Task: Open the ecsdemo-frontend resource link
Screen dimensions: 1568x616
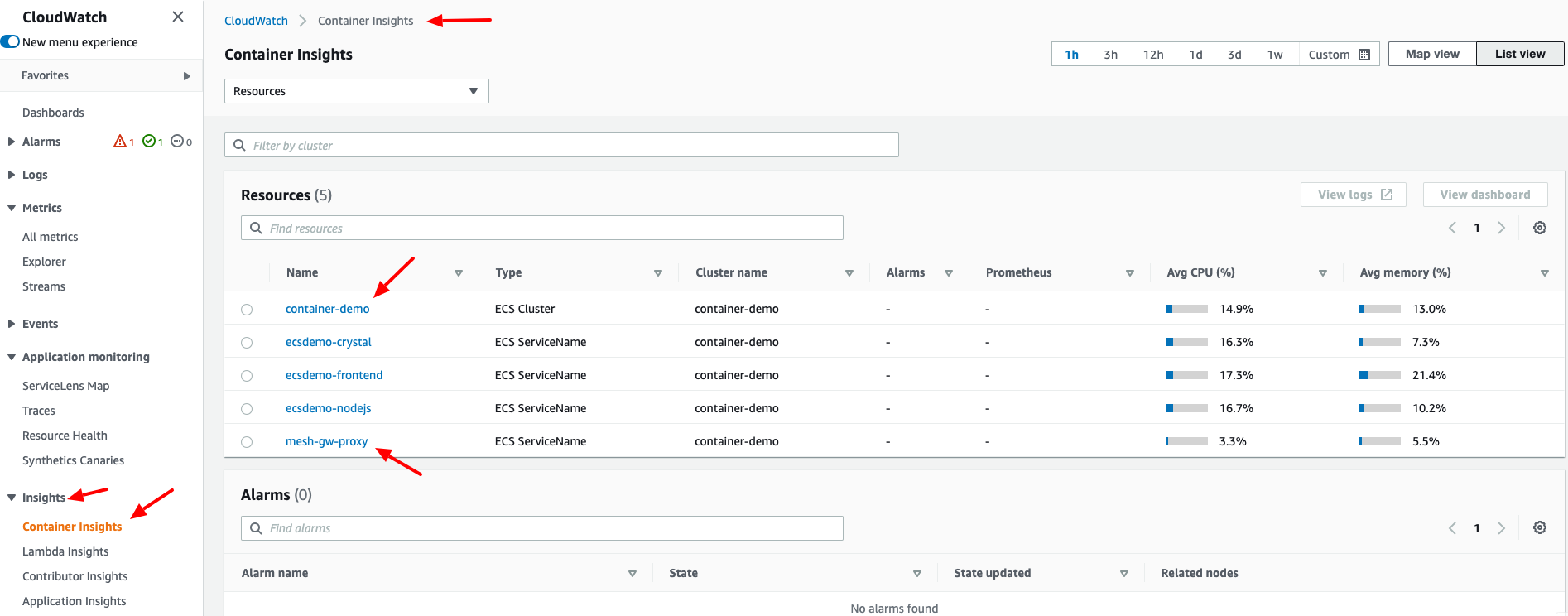Action: pyautogui.click(x=334, y=375)
